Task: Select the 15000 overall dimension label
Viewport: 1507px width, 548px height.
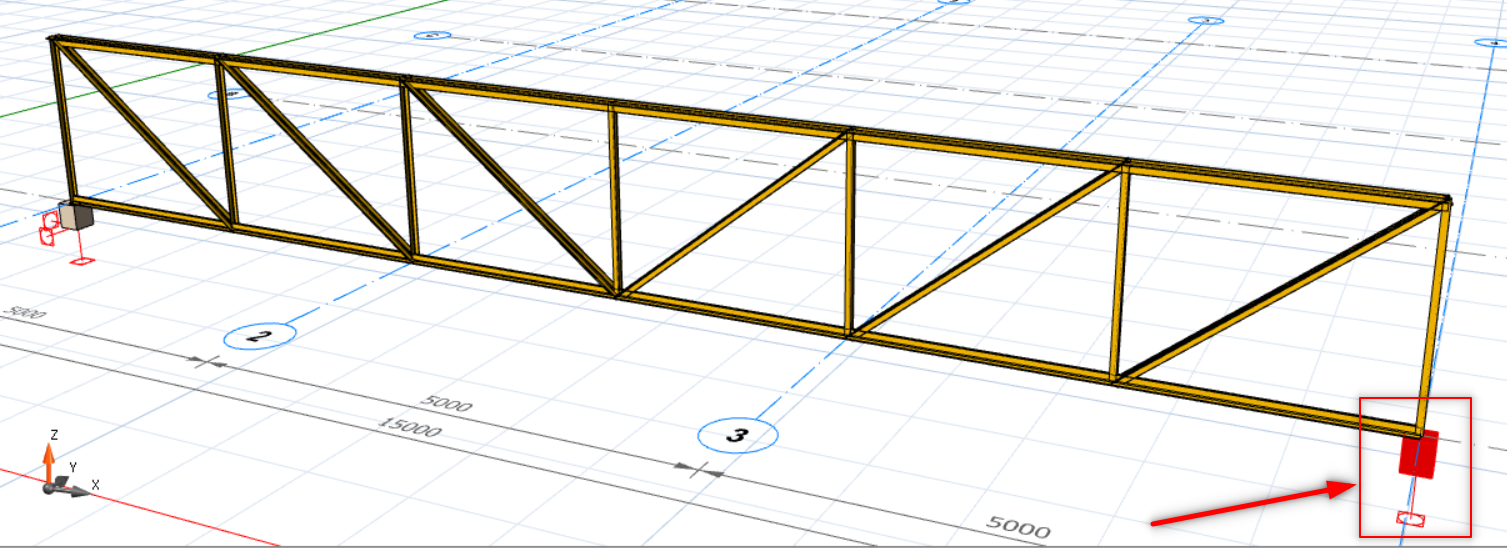Action: (x=408, y=429)
